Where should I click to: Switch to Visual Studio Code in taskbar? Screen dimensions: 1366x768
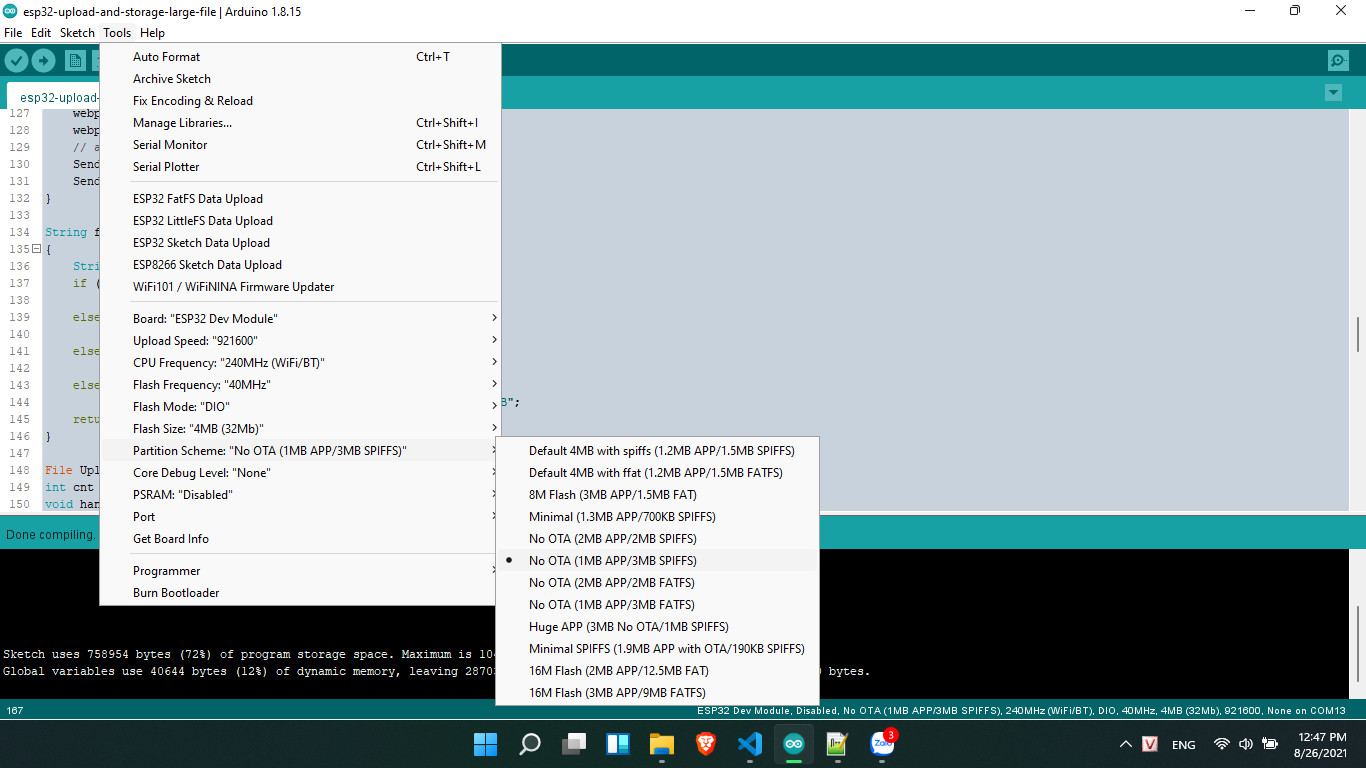coord(749,744)
